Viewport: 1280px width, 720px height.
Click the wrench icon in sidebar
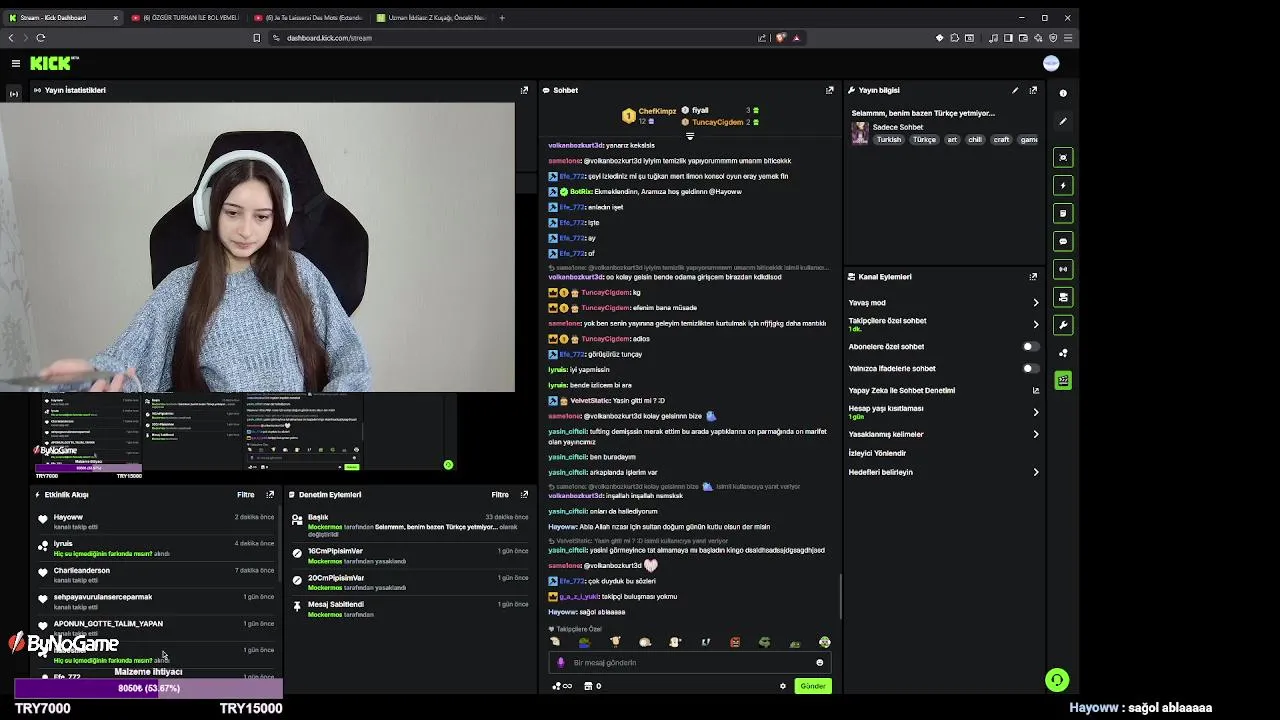coord(1063,325)
